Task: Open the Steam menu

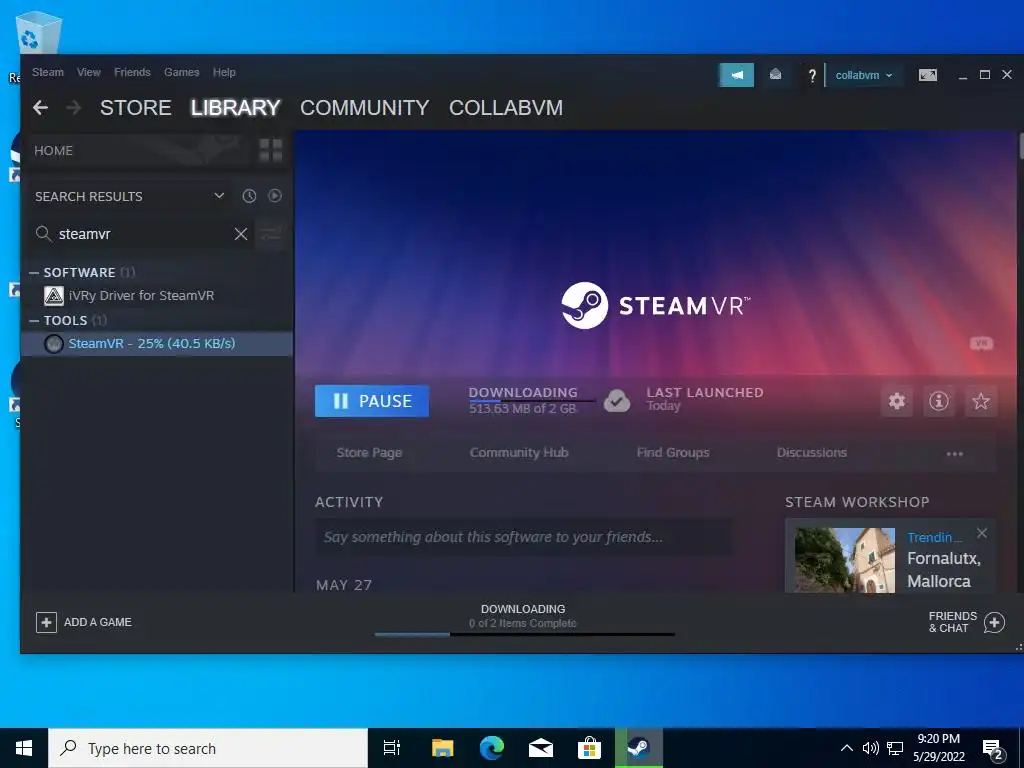Action: [x=48, y=72]
